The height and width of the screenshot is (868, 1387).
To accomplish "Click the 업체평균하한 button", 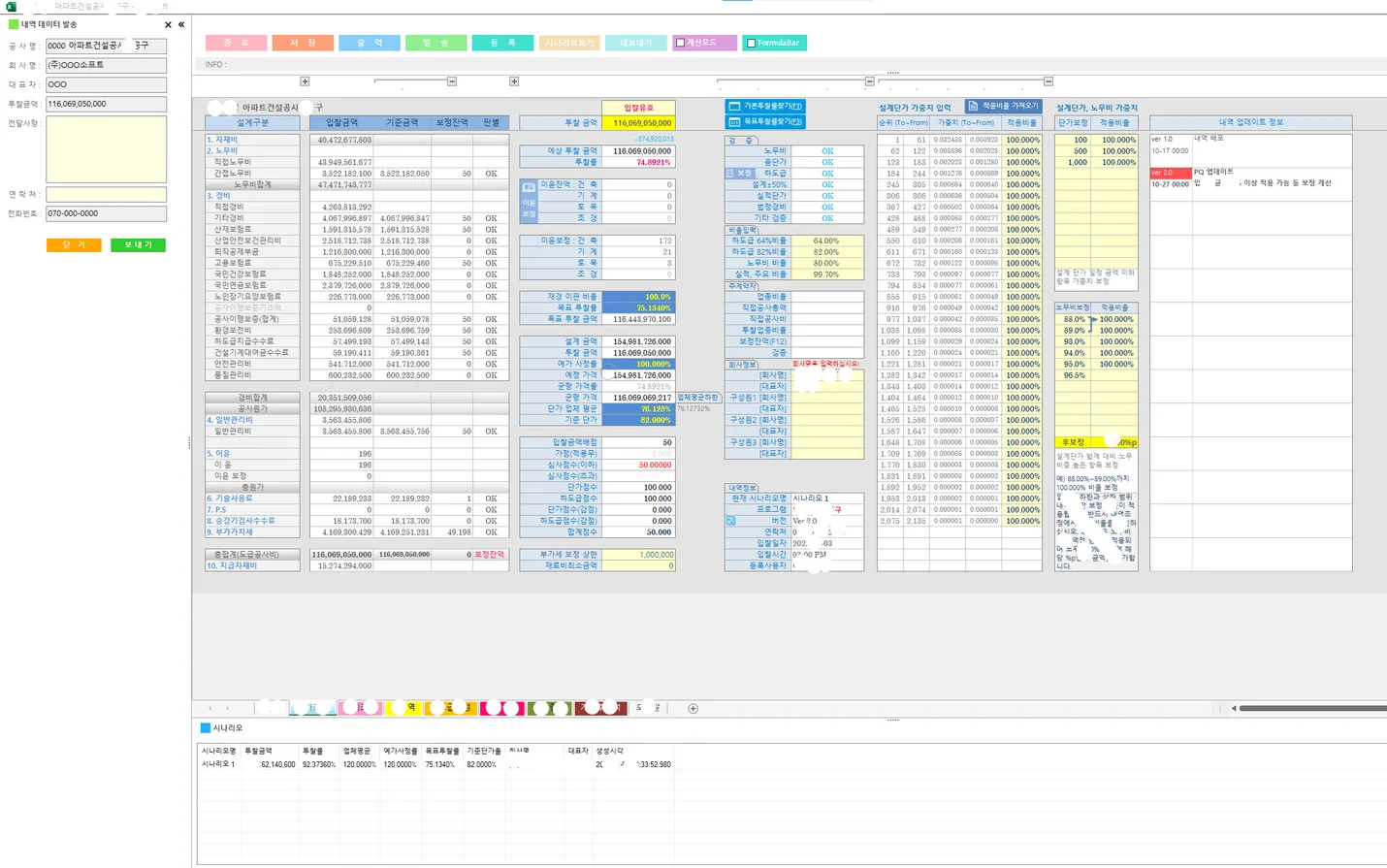I will [697, 398].
